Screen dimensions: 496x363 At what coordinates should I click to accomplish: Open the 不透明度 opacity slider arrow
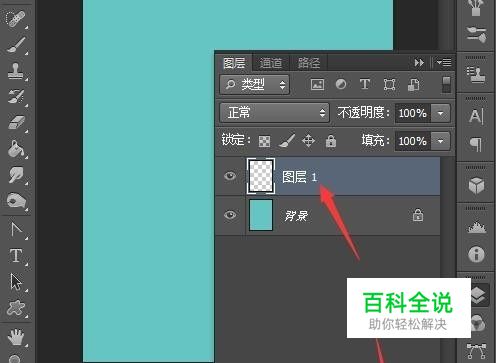coord(440,113)
